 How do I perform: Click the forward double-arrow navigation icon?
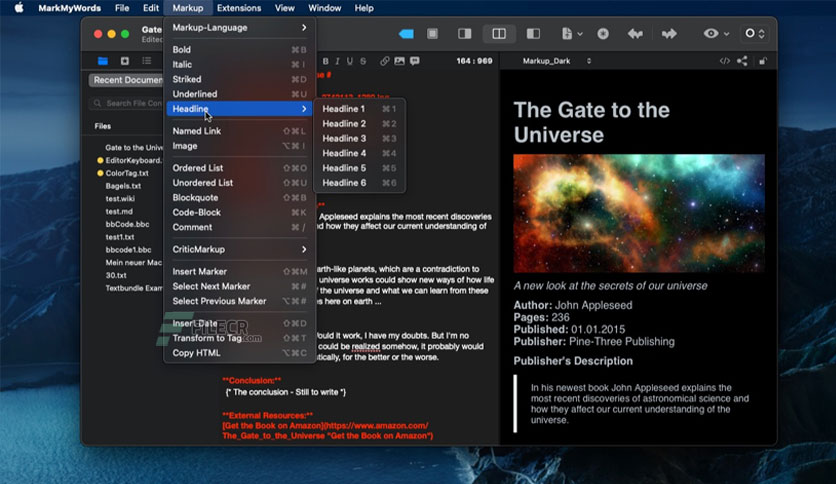669,34
